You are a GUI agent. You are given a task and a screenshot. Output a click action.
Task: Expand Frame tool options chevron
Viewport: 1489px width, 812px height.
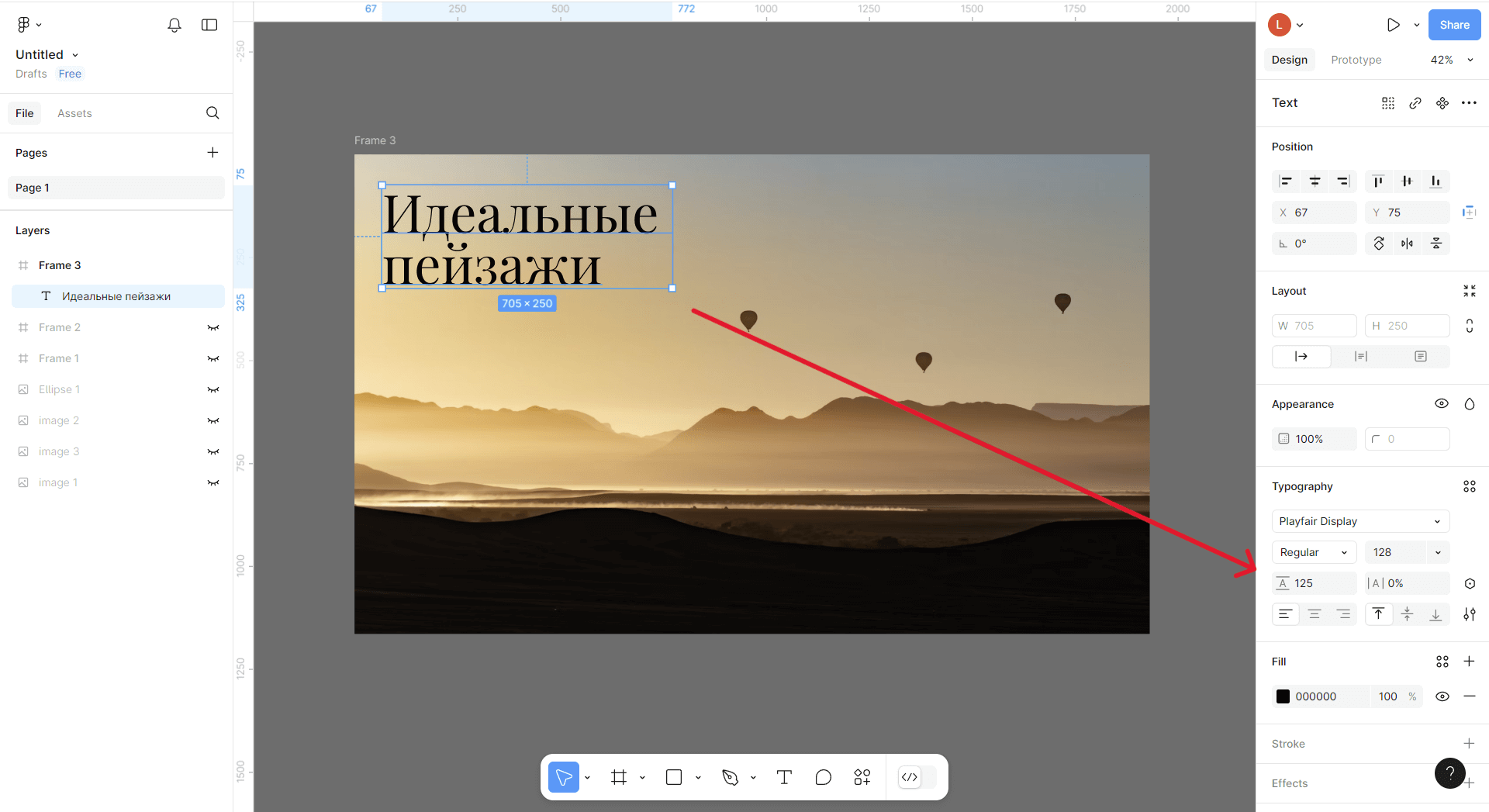(x=642, y=777)
